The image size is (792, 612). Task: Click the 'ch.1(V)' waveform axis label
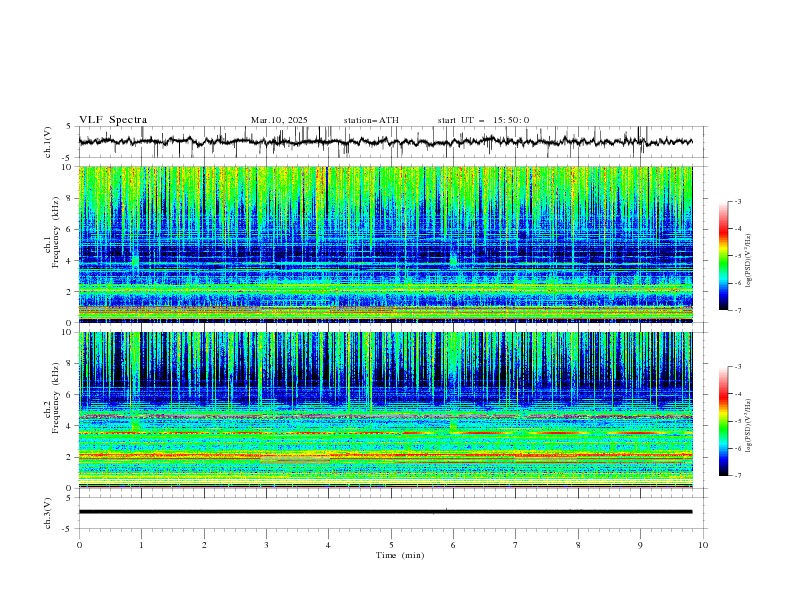pyautogui.click(x=48, y=142)
